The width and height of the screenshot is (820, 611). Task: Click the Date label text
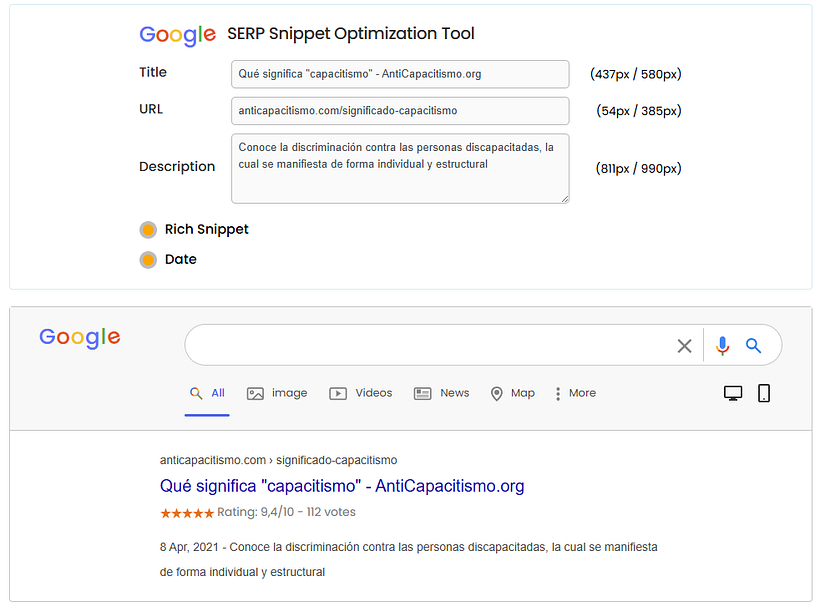[181, 259]
